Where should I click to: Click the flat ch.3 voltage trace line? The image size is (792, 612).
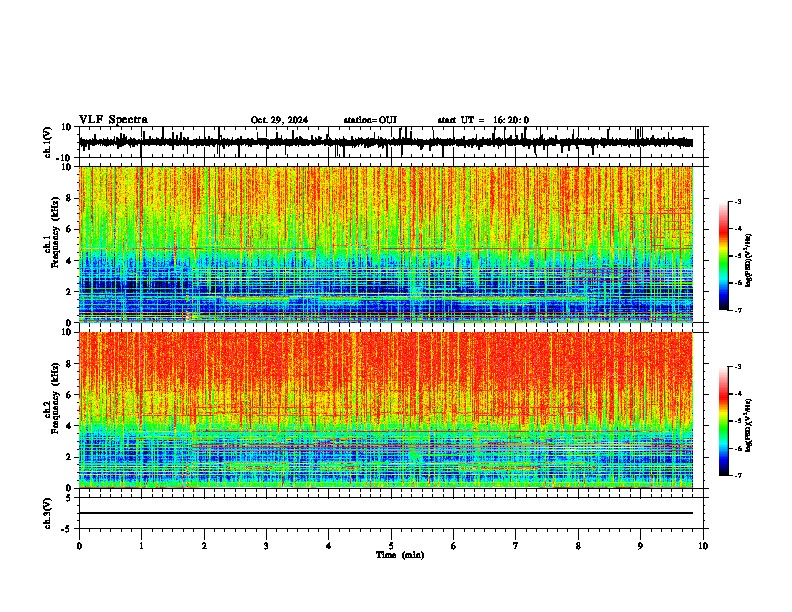[385, 513]
